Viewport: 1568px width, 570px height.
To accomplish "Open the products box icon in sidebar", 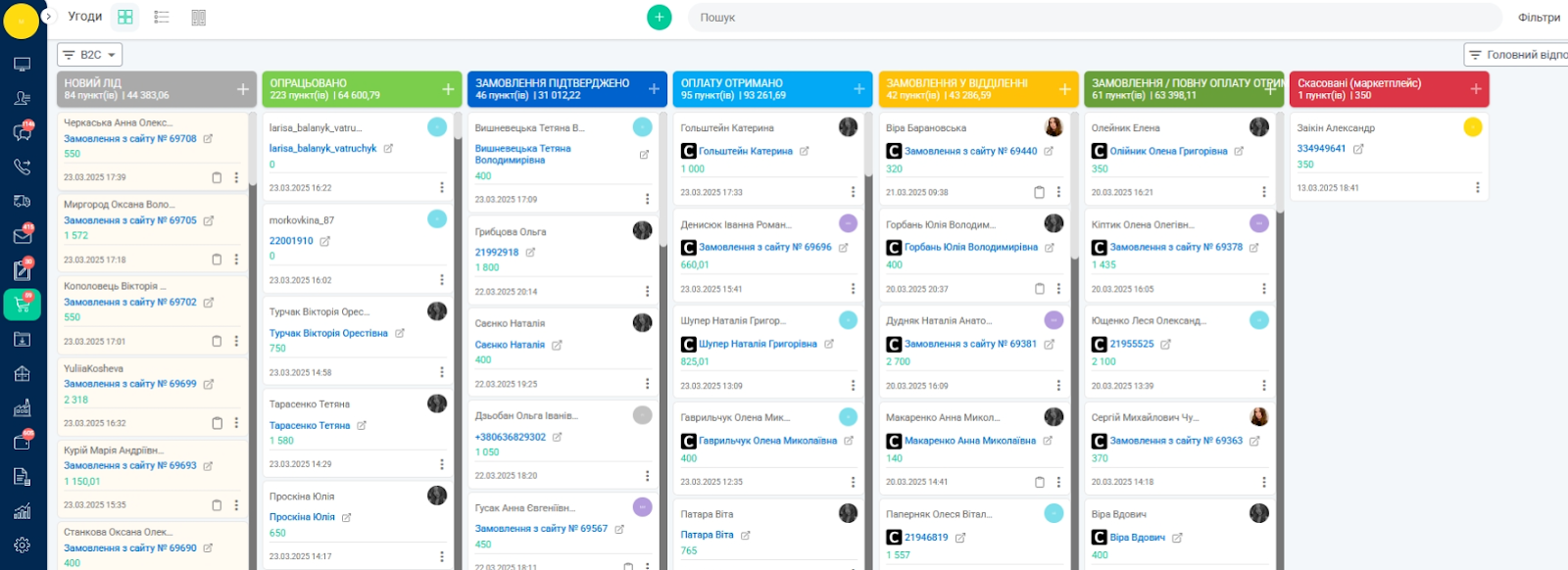I will pos(22,373).
